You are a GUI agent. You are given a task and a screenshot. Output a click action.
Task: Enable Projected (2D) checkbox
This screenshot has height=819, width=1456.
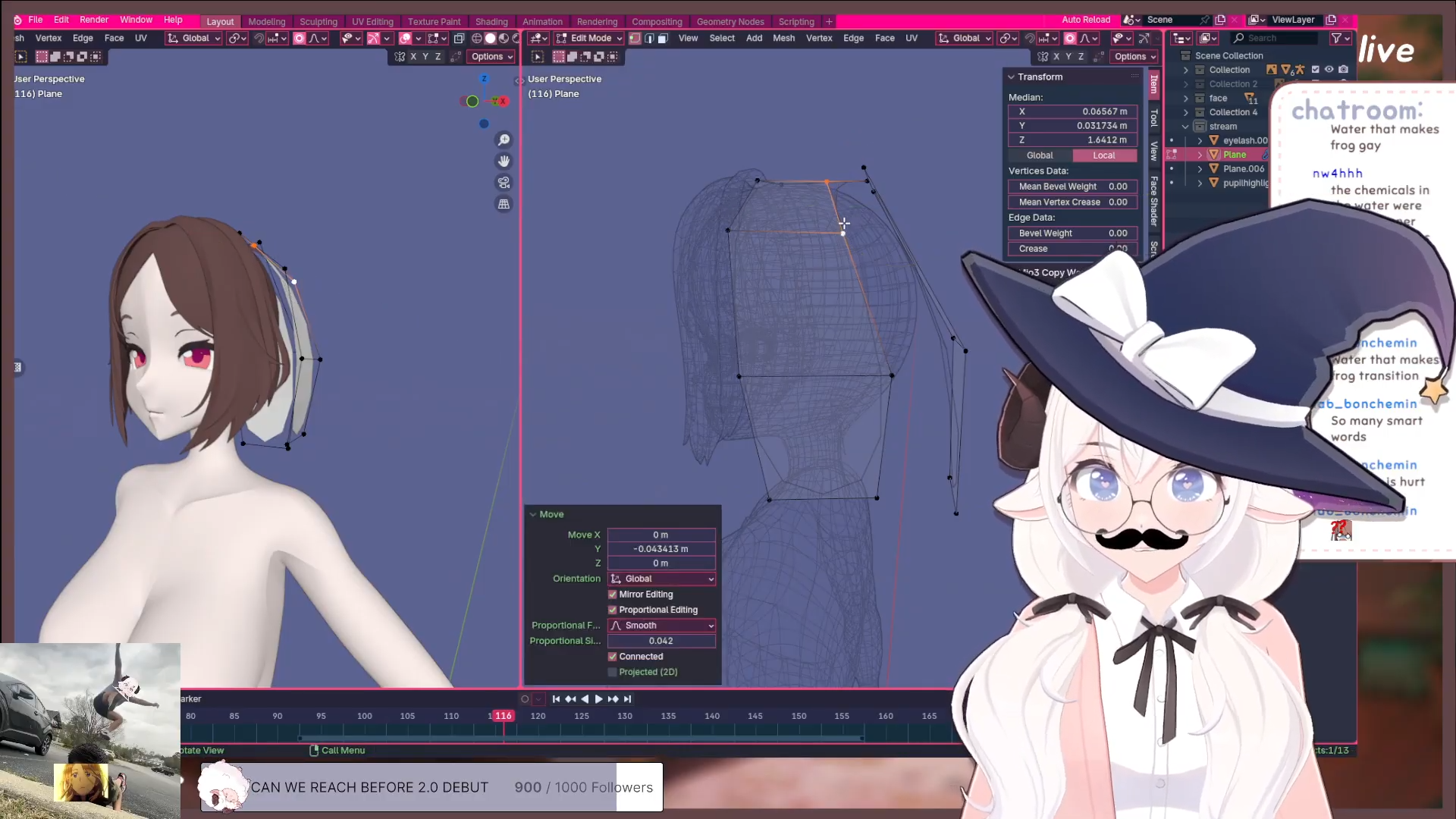613,672
